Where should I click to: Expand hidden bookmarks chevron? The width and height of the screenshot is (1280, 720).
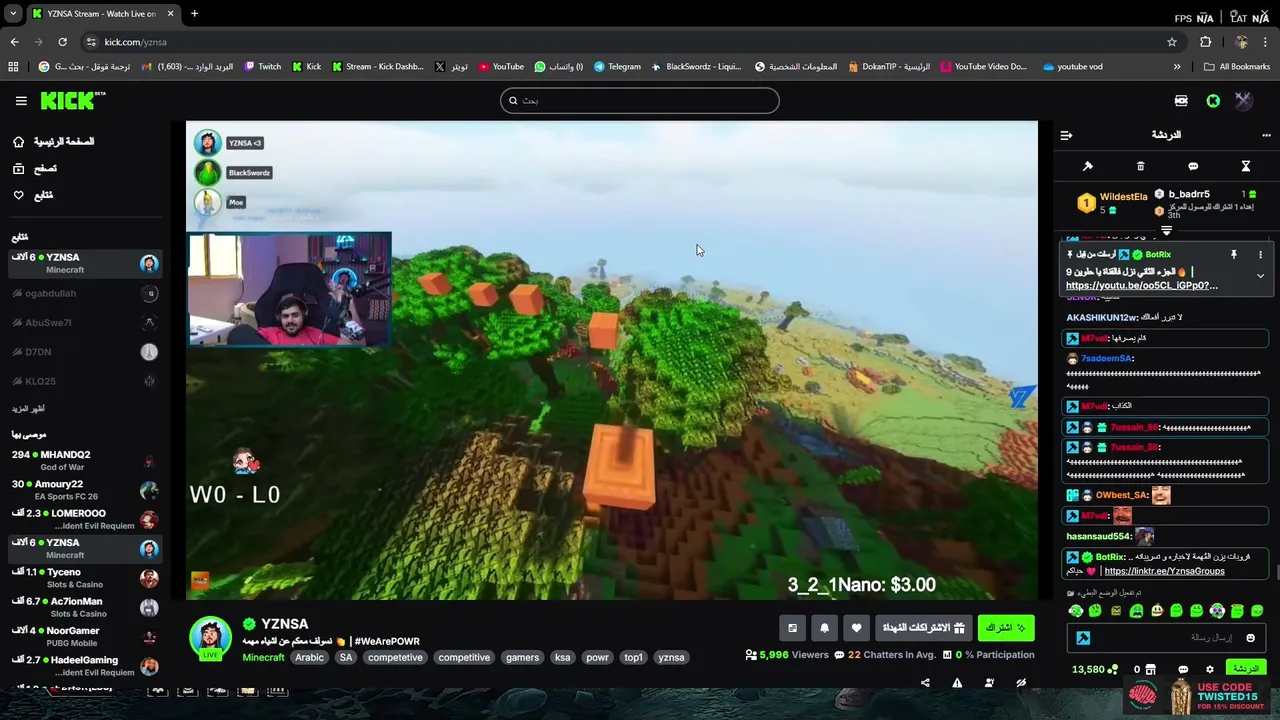point(1177,67)
